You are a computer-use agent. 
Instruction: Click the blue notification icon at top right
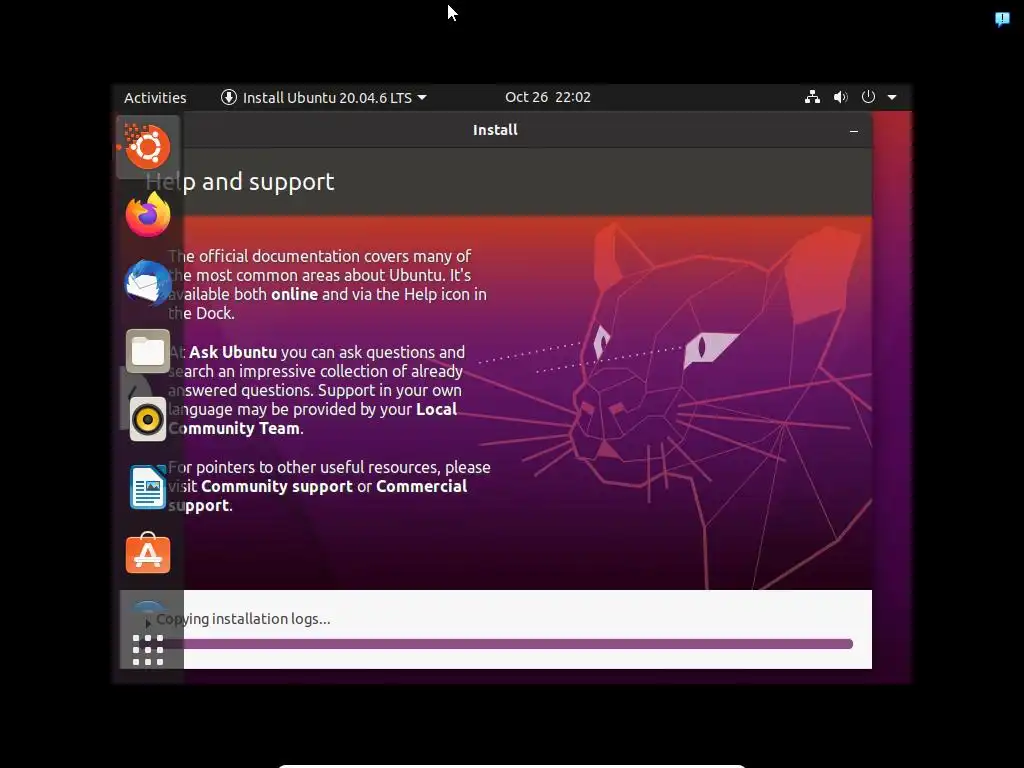tap(1002, 19)
